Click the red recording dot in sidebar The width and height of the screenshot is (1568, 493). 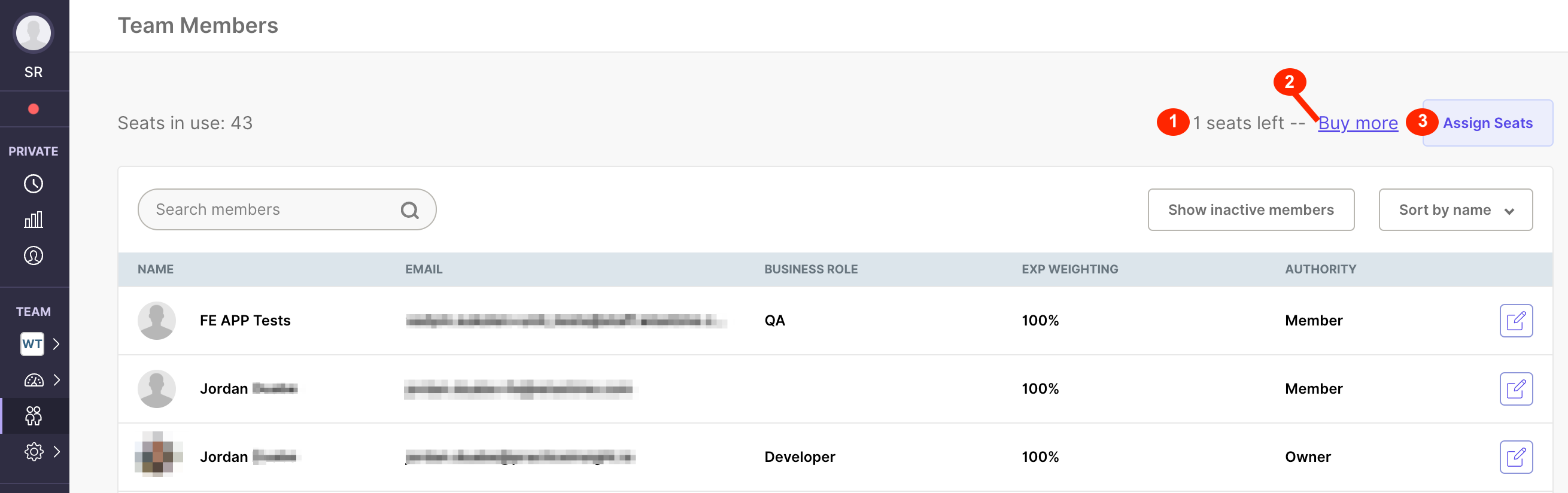click(34, 109)
